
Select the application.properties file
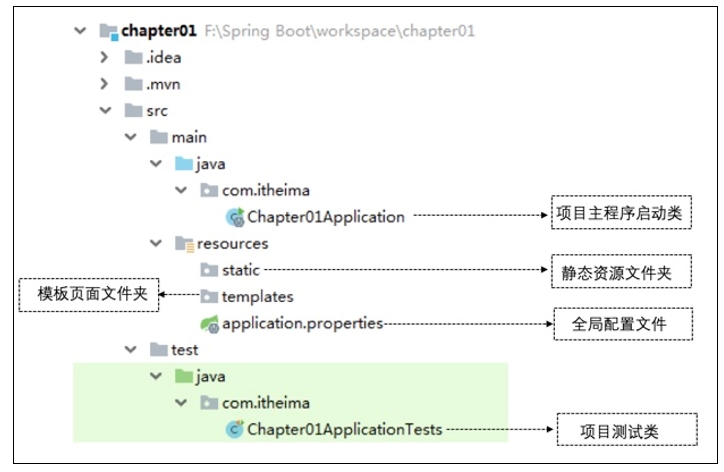tap(302, 324)
